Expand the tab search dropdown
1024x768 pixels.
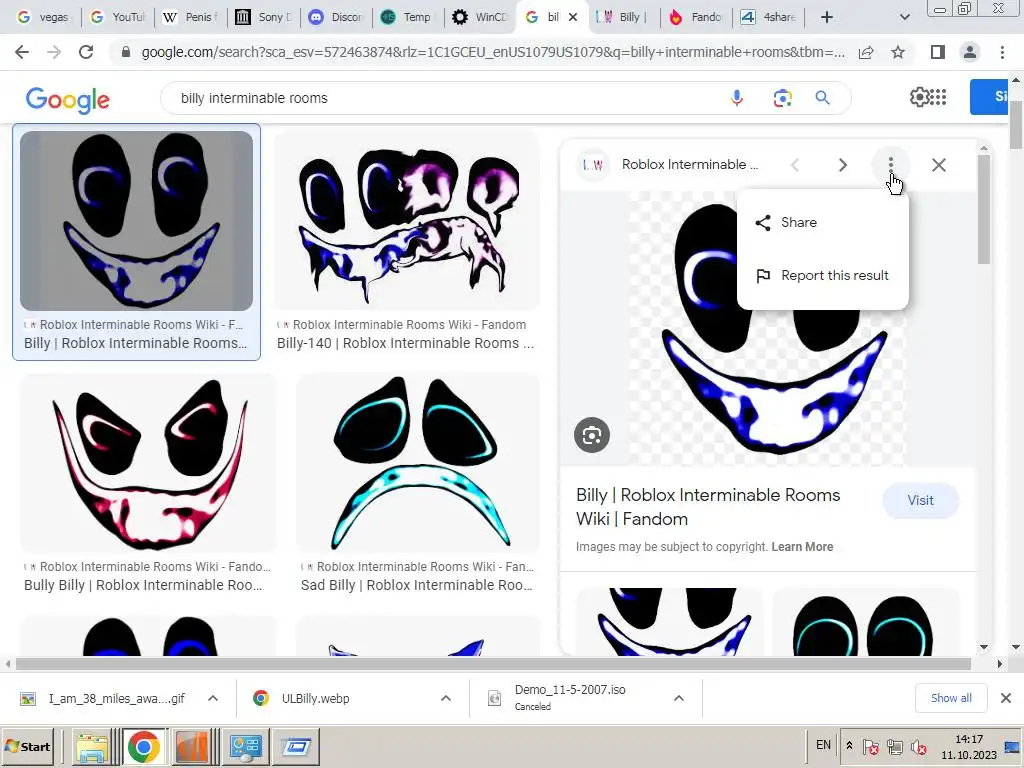(904, 17)
